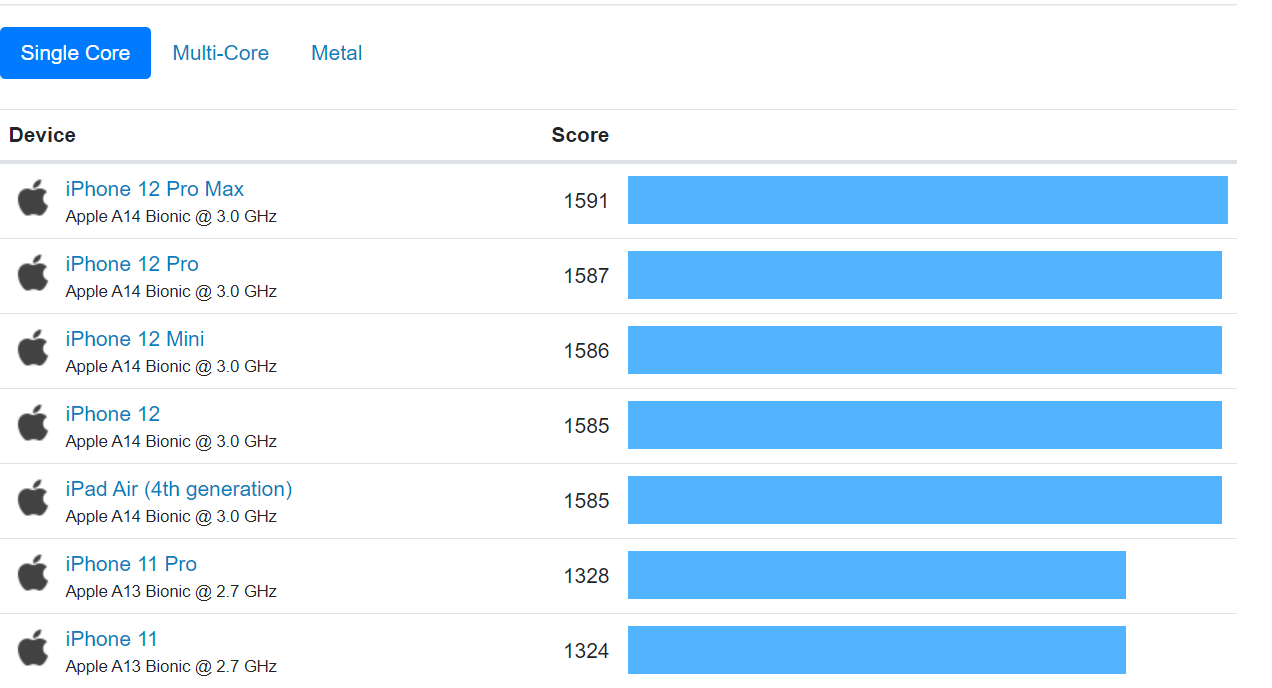1272x688 pixels.
Task: Click Apple logo beside iPhone 12 Pro Max
Action: [33, 199]
